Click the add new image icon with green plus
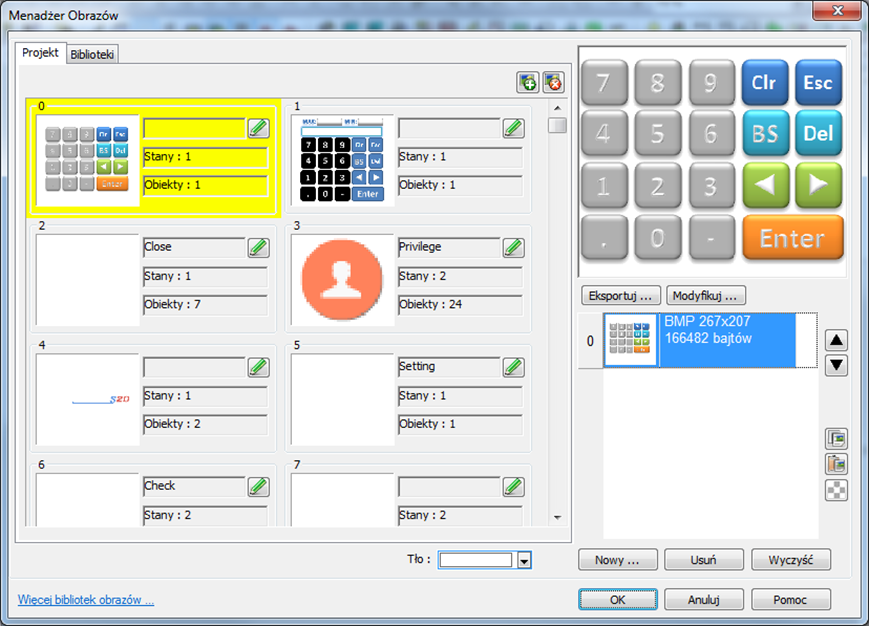Viewport: 869px width, 626px height. tap(528, 83)
